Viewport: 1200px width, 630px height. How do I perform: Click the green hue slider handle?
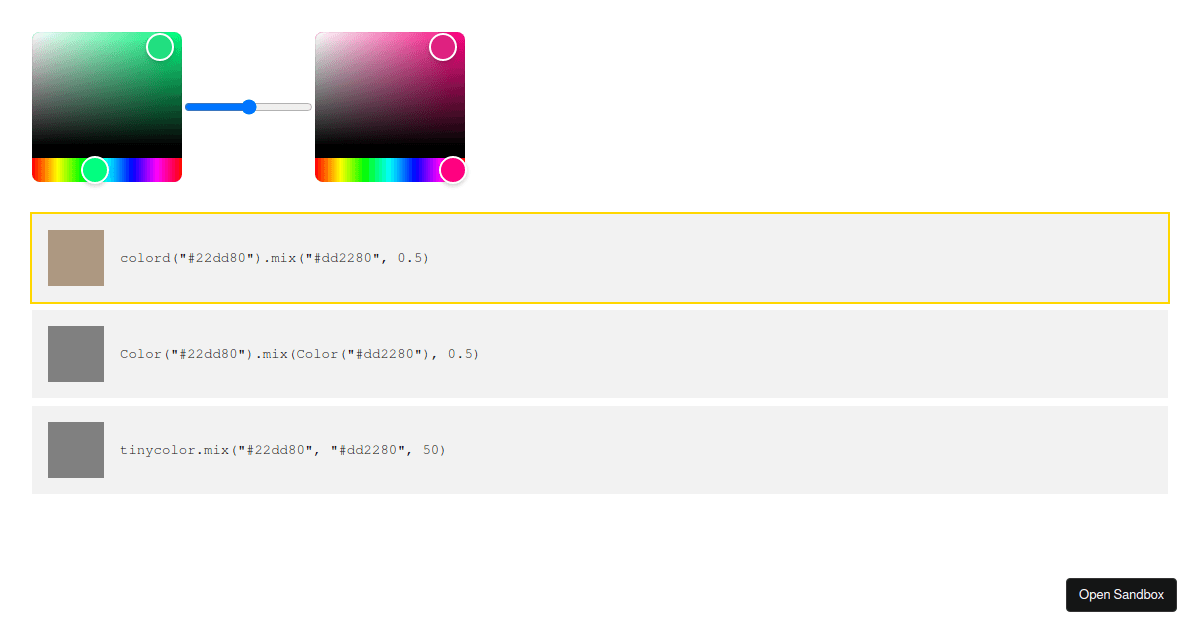coord(95,170)
